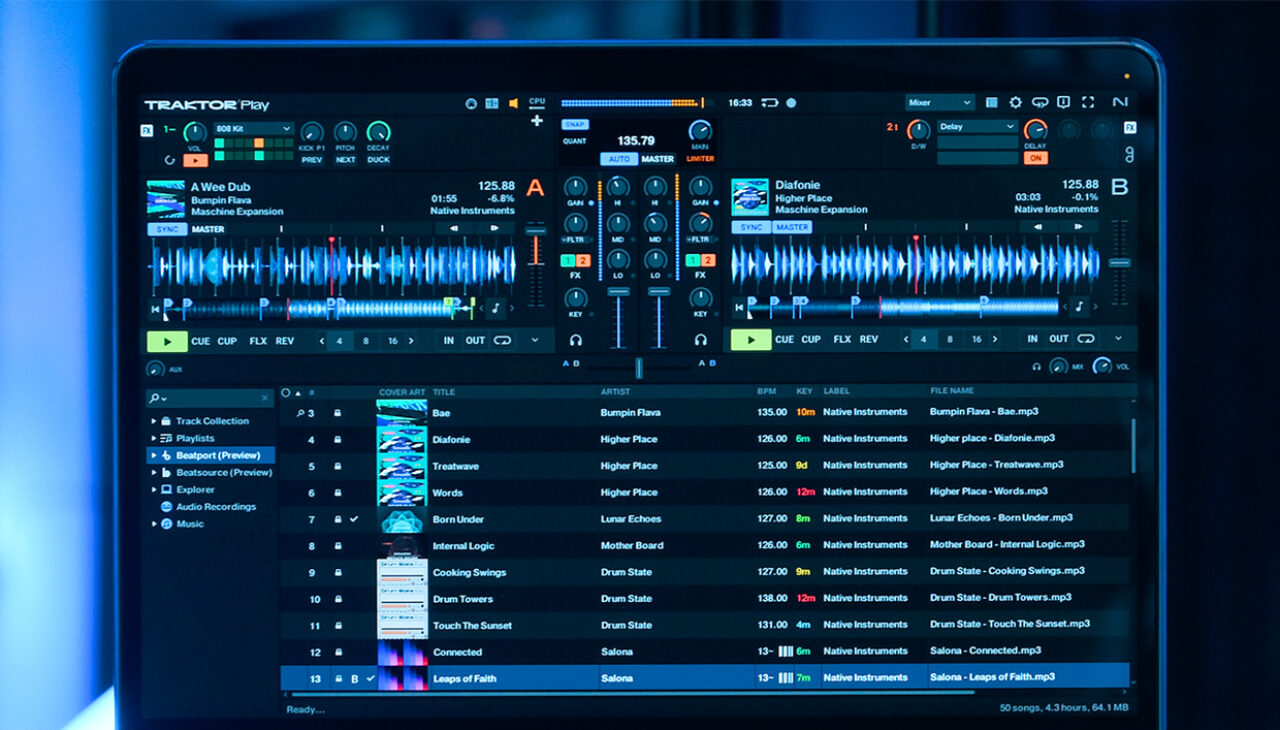Enable SYNC on deck B
The width and height of the screenshot is (1280, 730).
(x=750, y=227)
